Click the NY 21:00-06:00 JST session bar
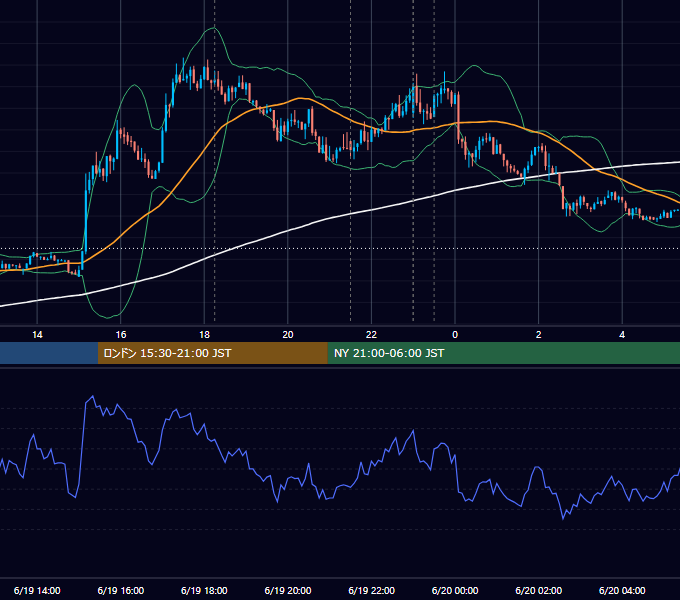This screenshot has height=600, width=680. click(x=503, y=353)
